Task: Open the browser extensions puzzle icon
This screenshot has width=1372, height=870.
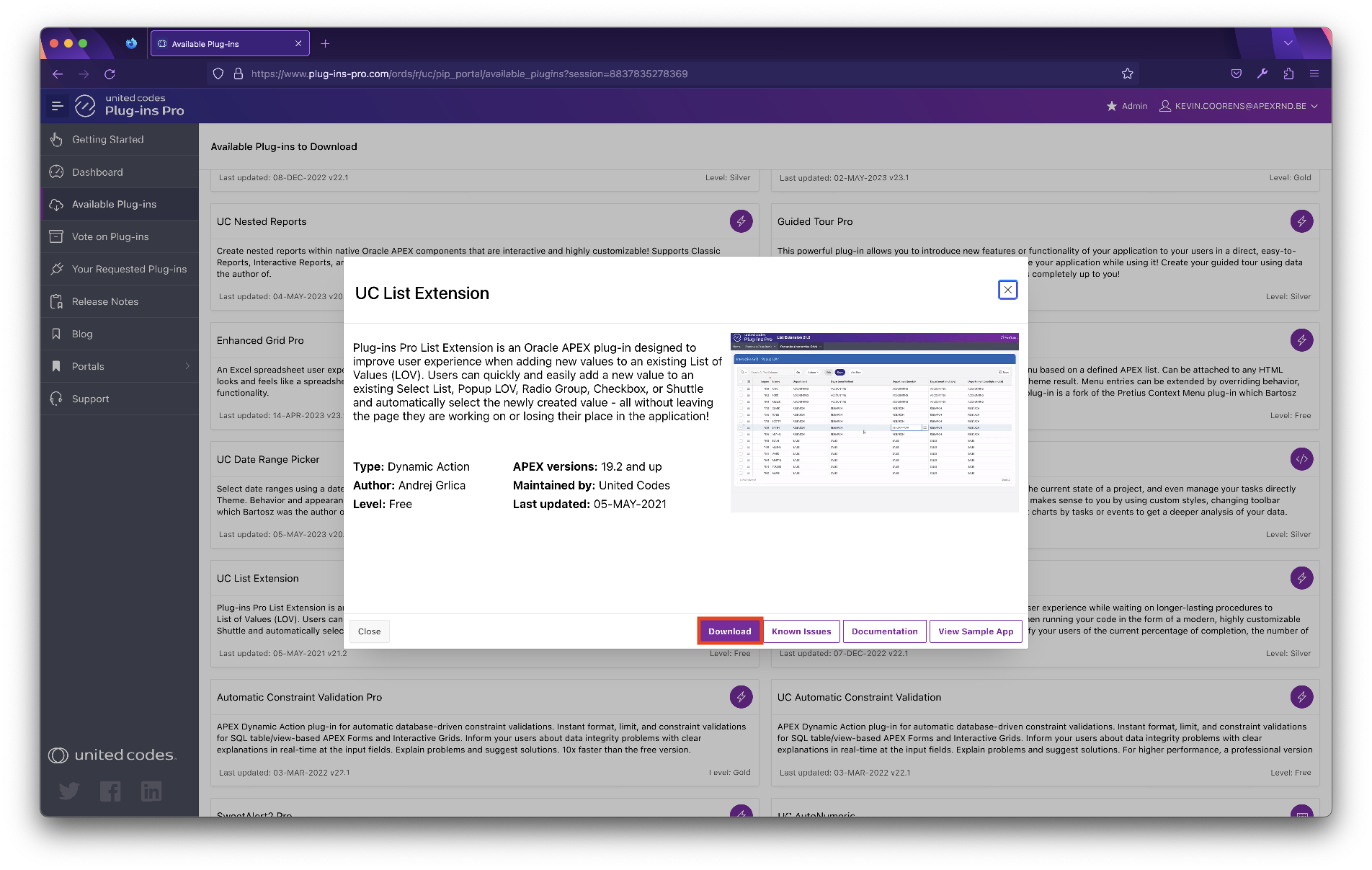Action: (x=1288, y=74)
